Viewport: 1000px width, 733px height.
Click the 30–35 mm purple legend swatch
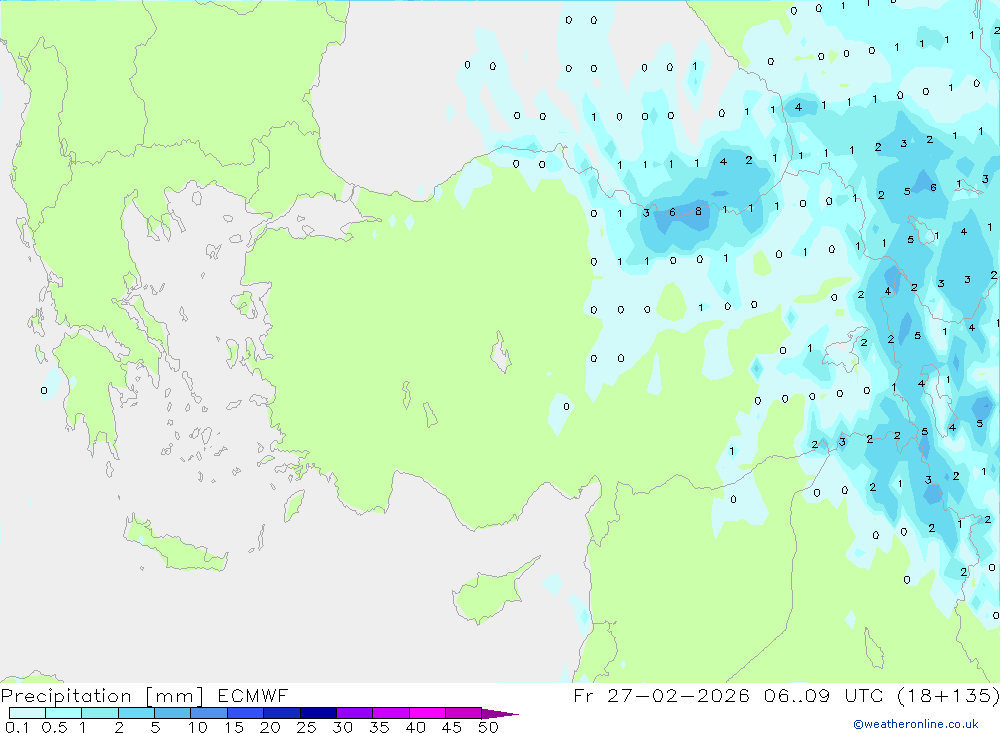click(354, 713)
